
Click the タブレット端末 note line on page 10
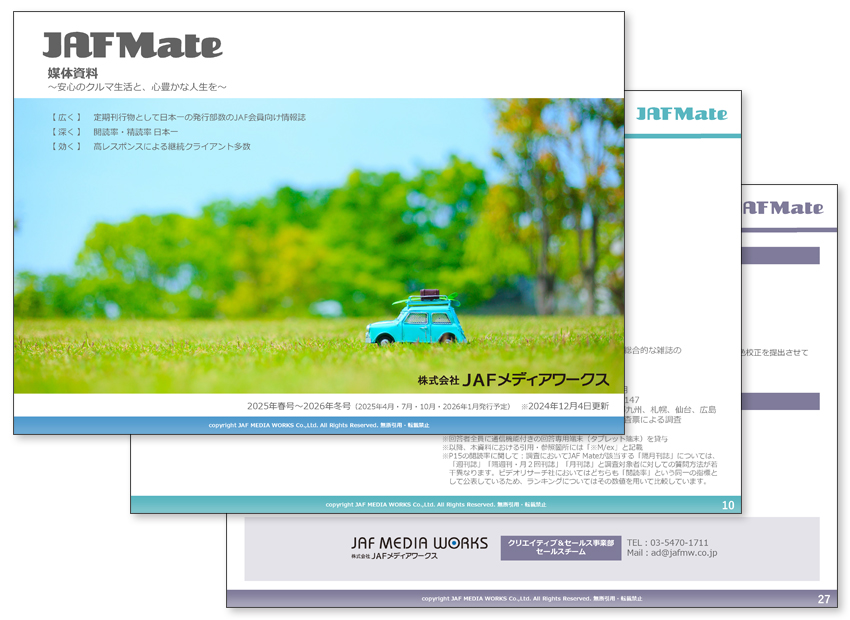point(555,438)
